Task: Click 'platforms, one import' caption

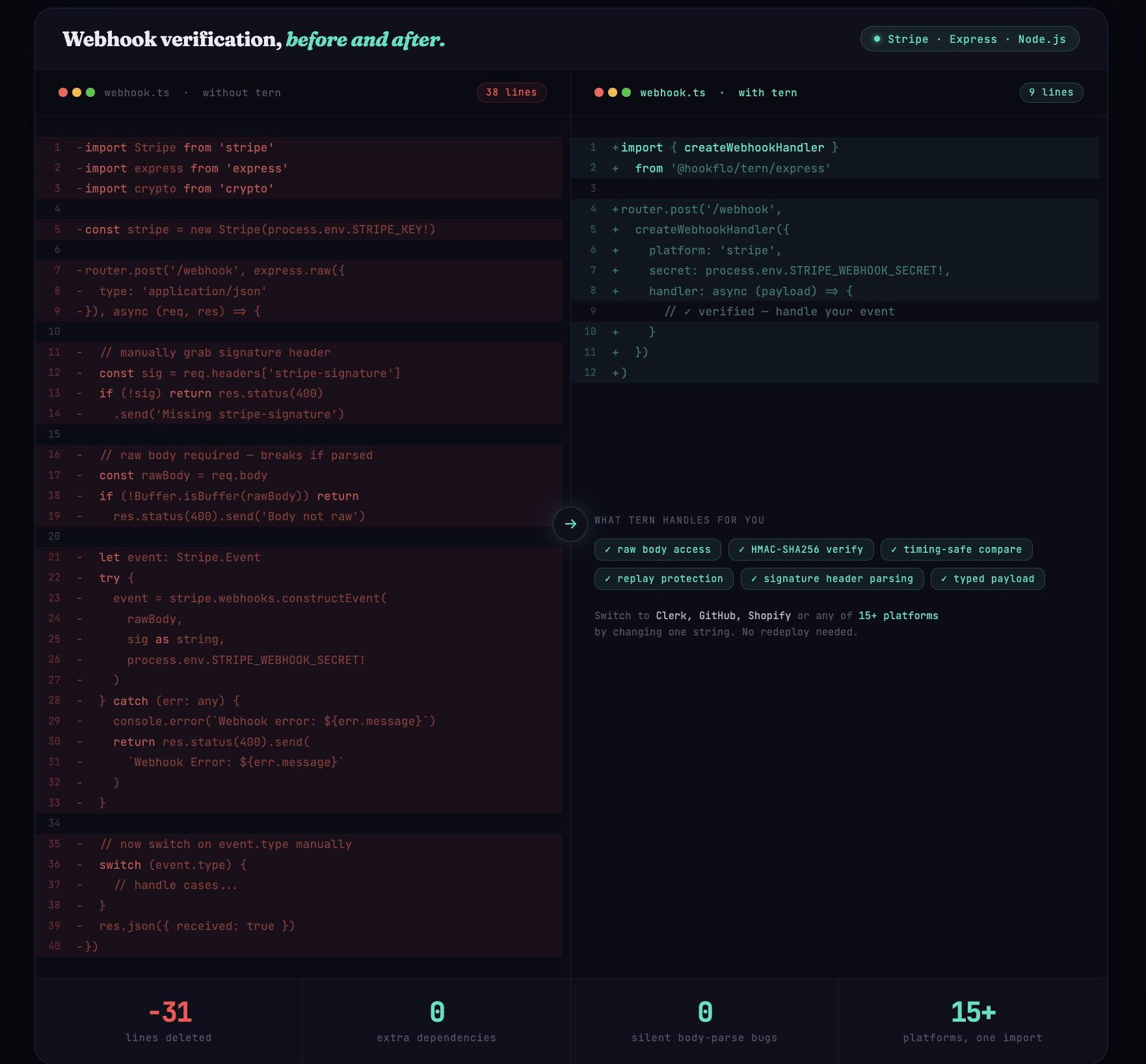Action: pos(972,1038)
